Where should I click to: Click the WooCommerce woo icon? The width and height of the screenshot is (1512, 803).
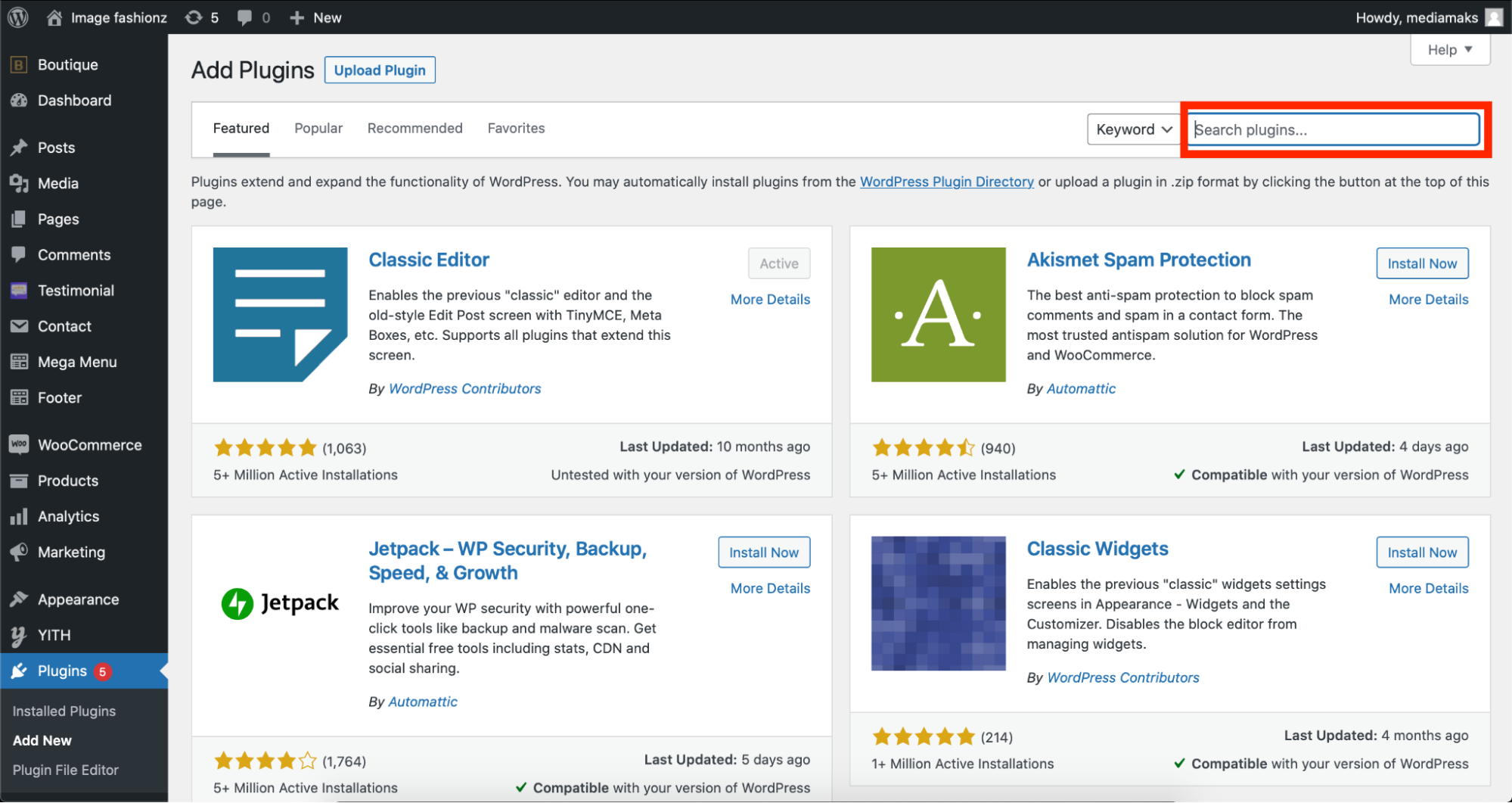(19, 445)
